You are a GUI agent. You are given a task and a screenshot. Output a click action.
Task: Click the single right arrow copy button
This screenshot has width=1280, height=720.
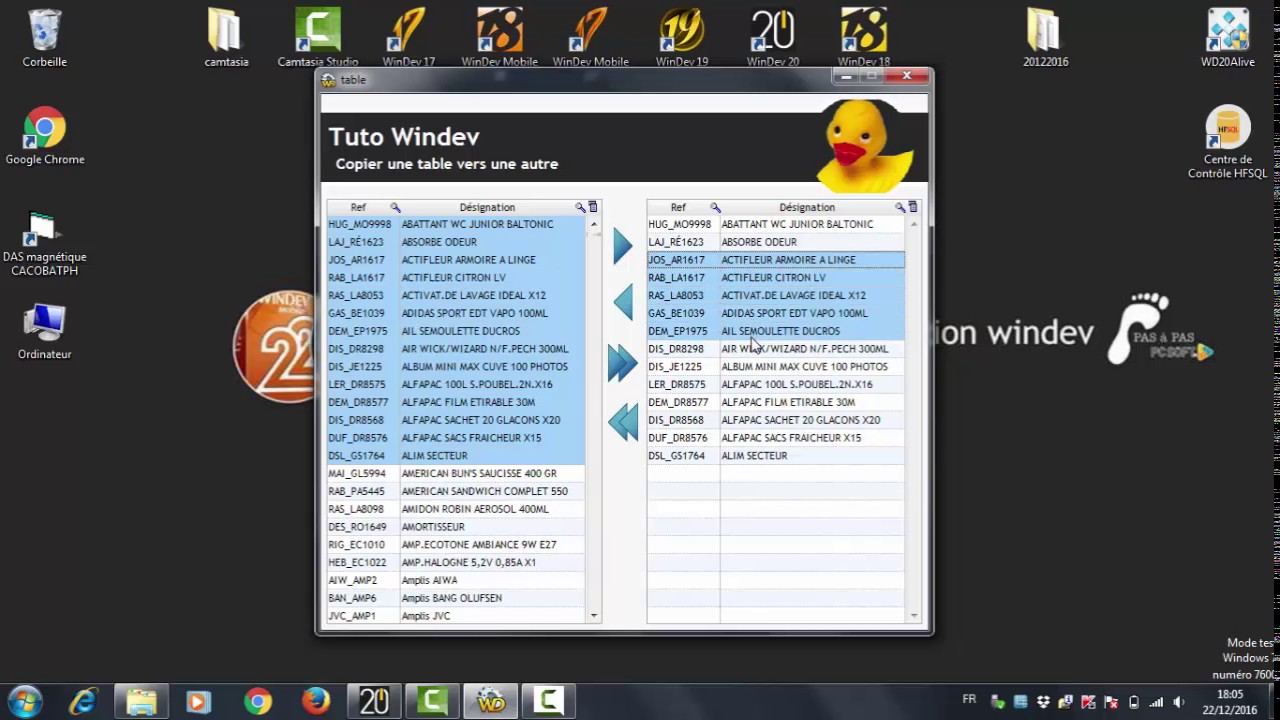pos(623,245)
